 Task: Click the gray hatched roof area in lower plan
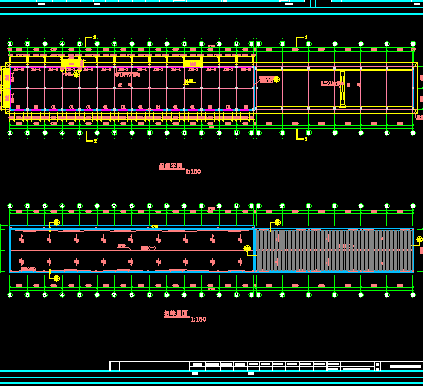334,251
